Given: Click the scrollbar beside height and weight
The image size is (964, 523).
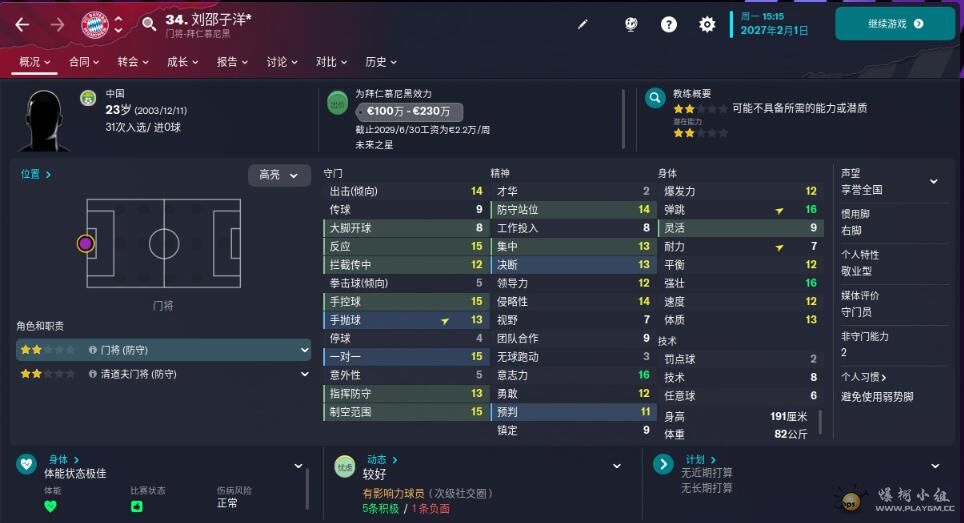Looking at the screenshot, I should tap(820, 423).
